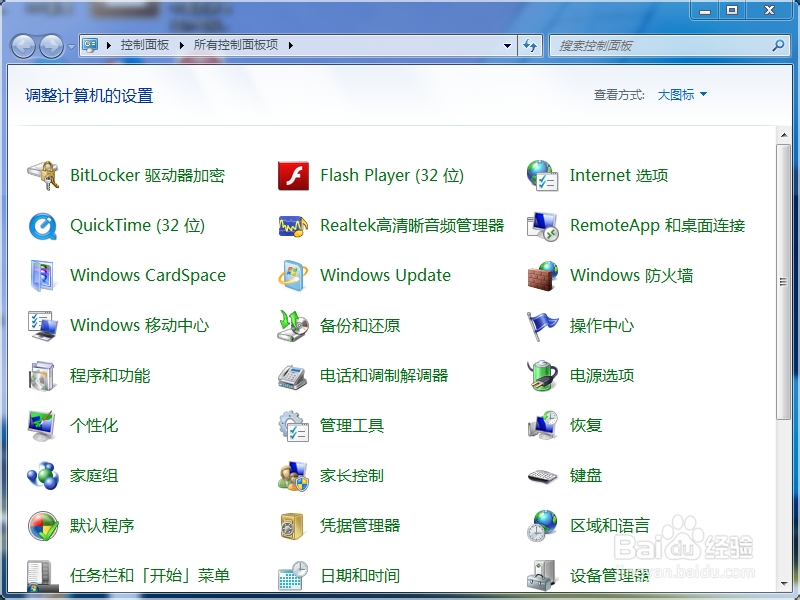This screenshot has width=800, height=600.
Task: Click the Control Panel icon in address bar
Action: point(90,45)
